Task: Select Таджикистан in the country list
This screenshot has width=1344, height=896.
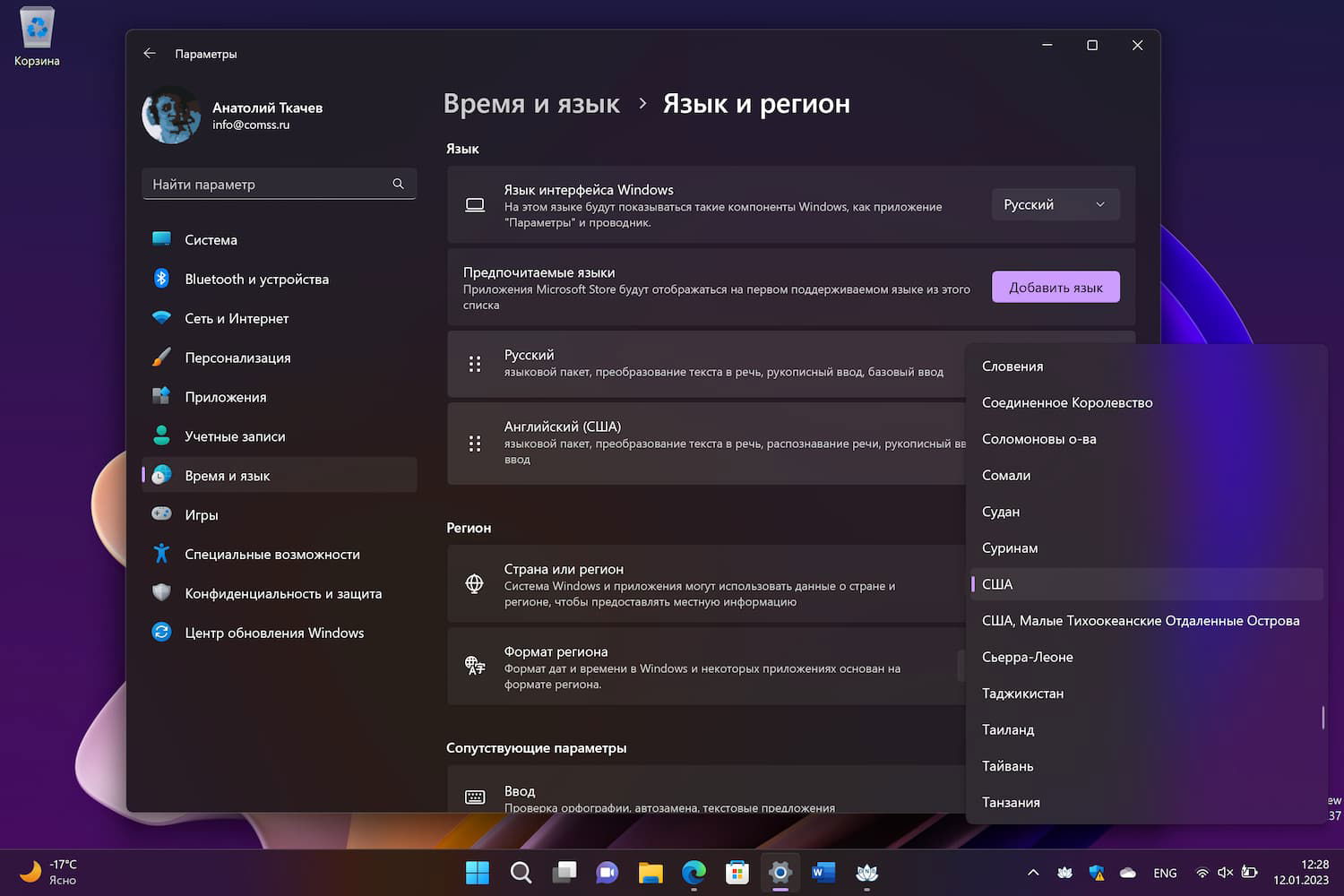Action: [1147, 694]
